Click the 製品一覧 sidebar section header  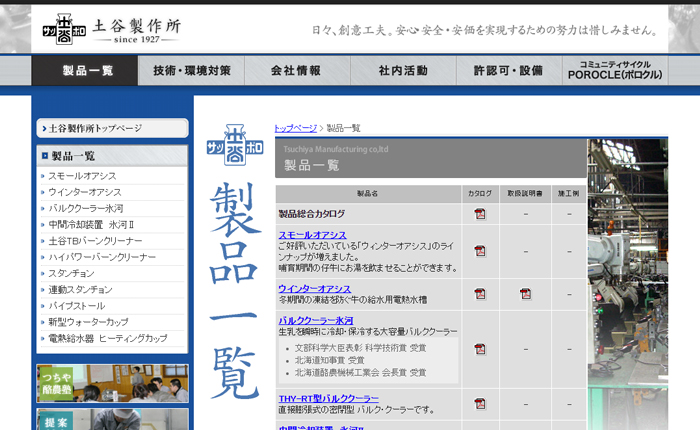click(112, 156)
